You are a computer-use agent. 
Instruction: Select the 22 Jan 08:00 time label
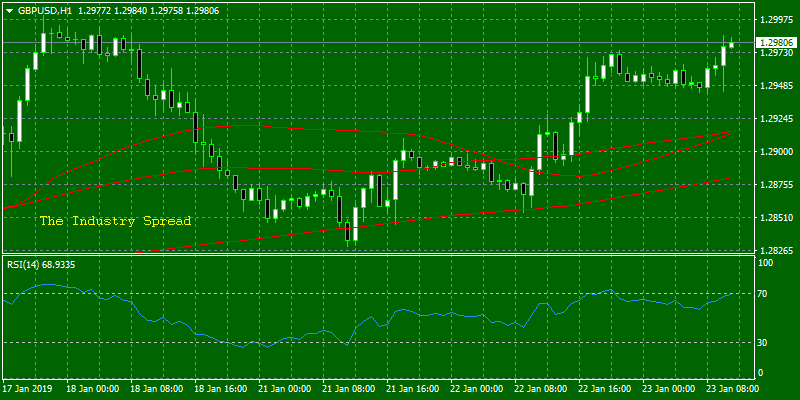542,389
